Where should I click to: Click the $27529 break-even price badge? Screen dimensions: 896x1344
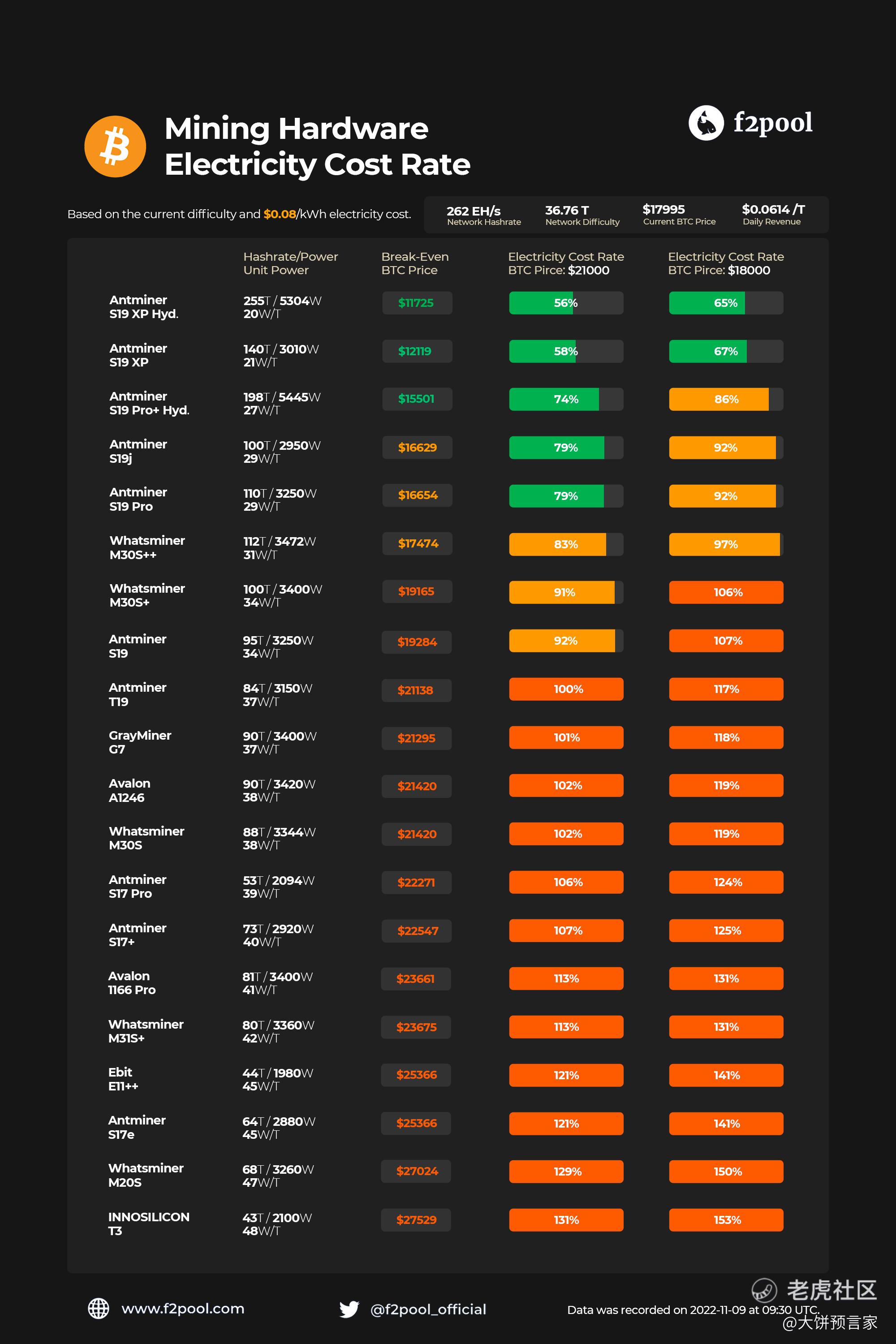[x=416, y=1219]
